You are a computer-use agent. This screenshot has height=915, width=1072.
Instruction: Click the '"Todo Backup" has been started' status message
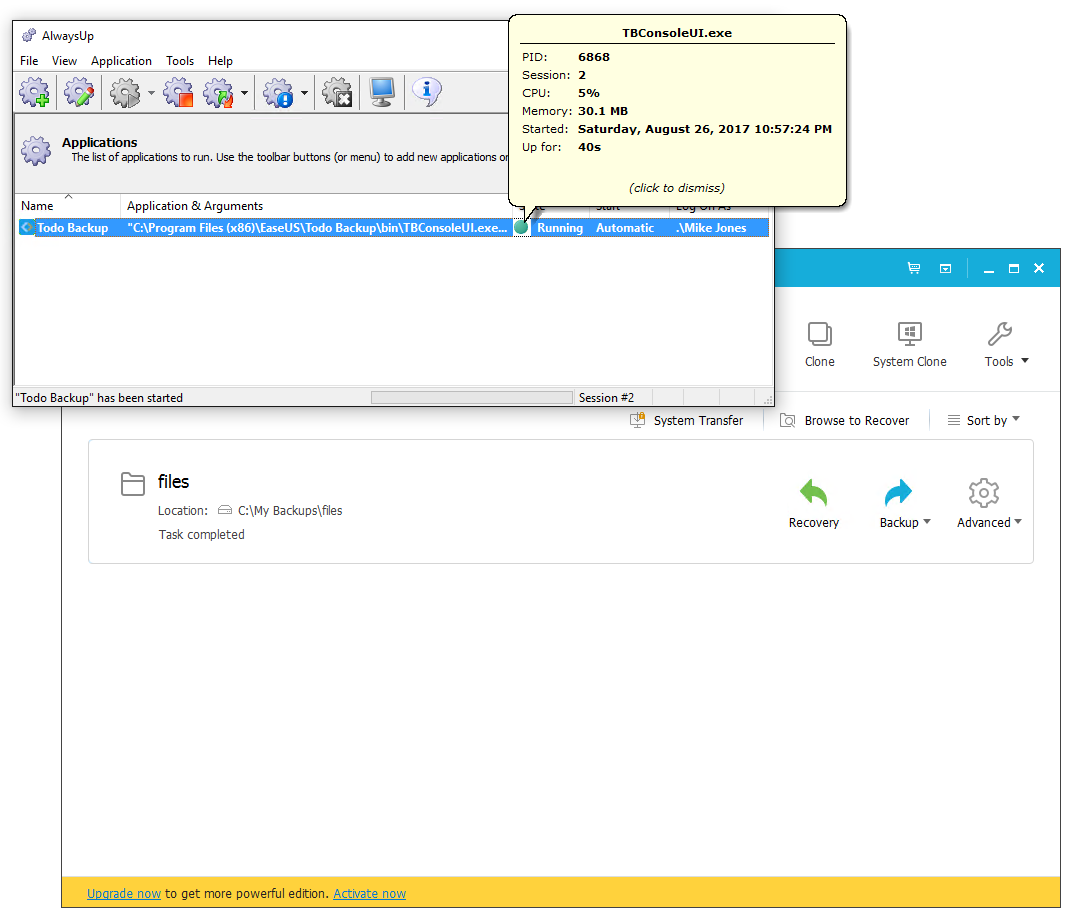(x=99, y=397)
